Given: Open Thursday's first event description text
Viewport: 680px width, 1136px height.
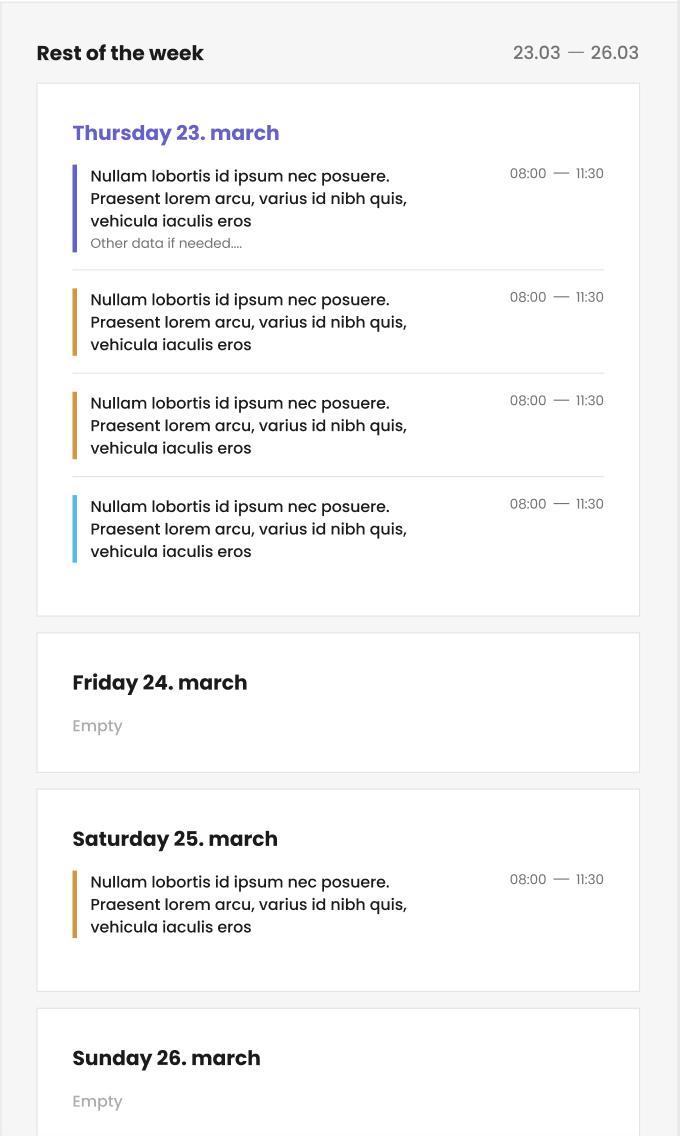Looking at the screenshot, I should 248,198.
